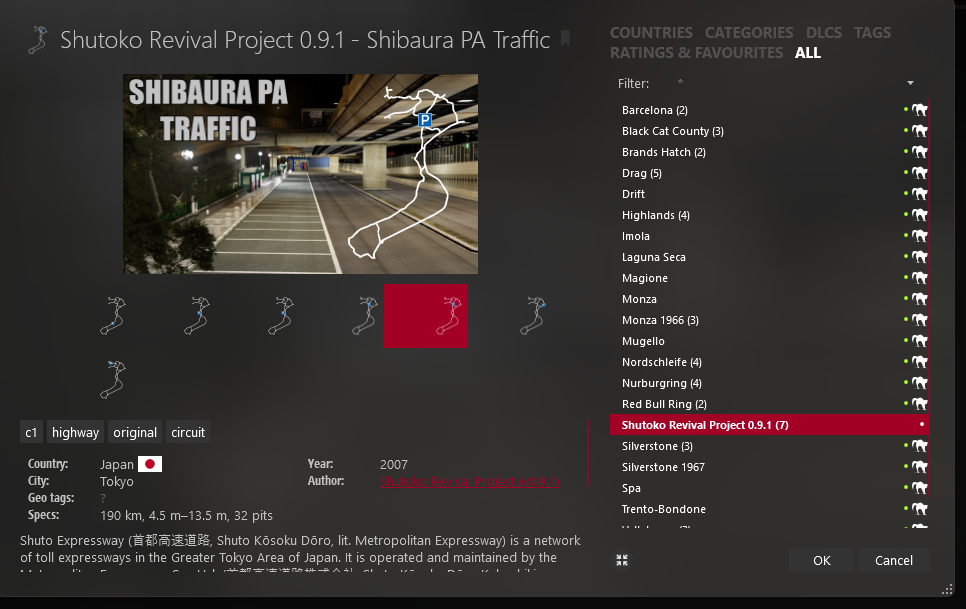Switch to the DLCS tab
The image size is (966, 609).
[824, 33]
